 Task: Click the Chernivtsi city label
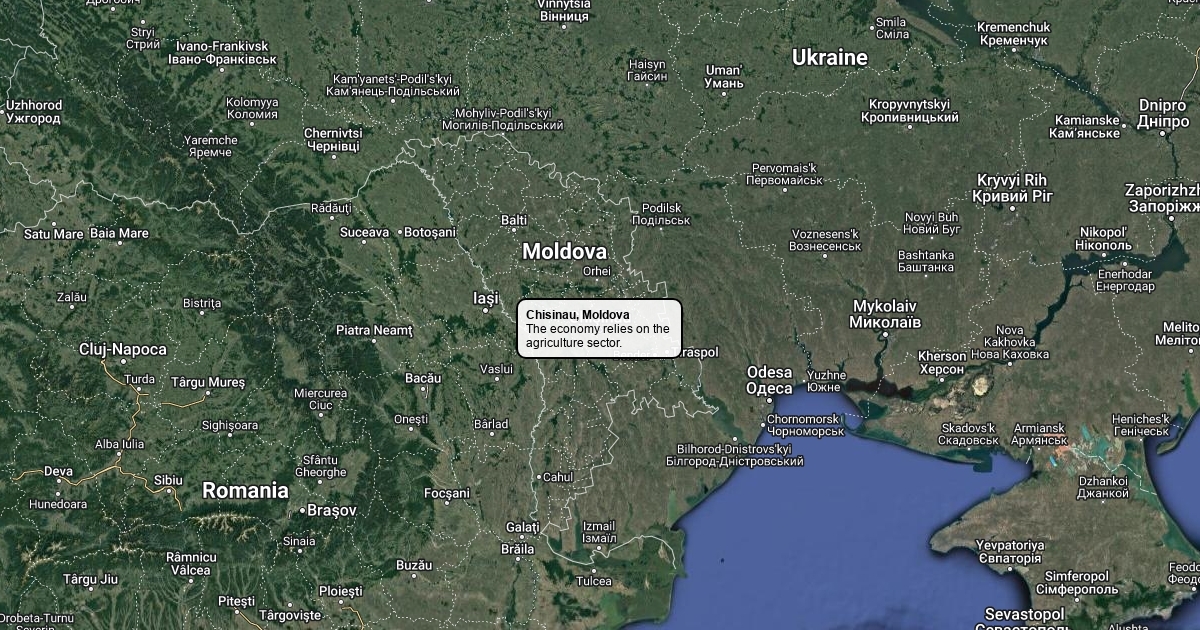click(333, 139)
